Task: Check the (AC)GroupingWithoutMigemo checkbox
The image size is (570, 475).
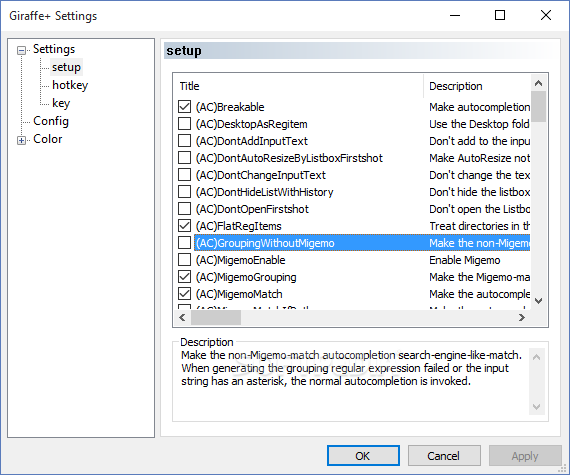Action: click(x=184, y=243)
